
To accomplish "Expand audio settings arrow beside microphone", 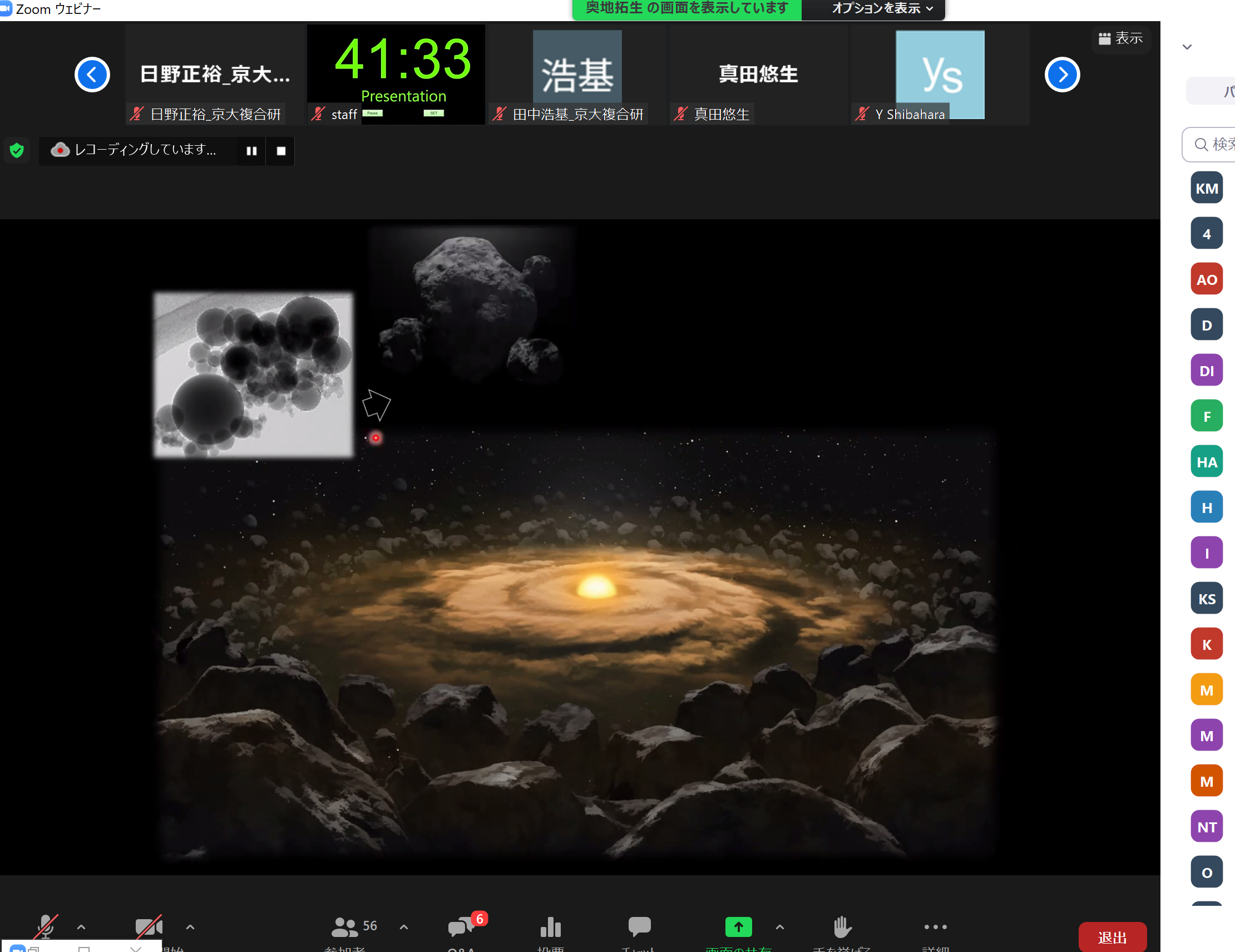I will [x=81, y=926].
